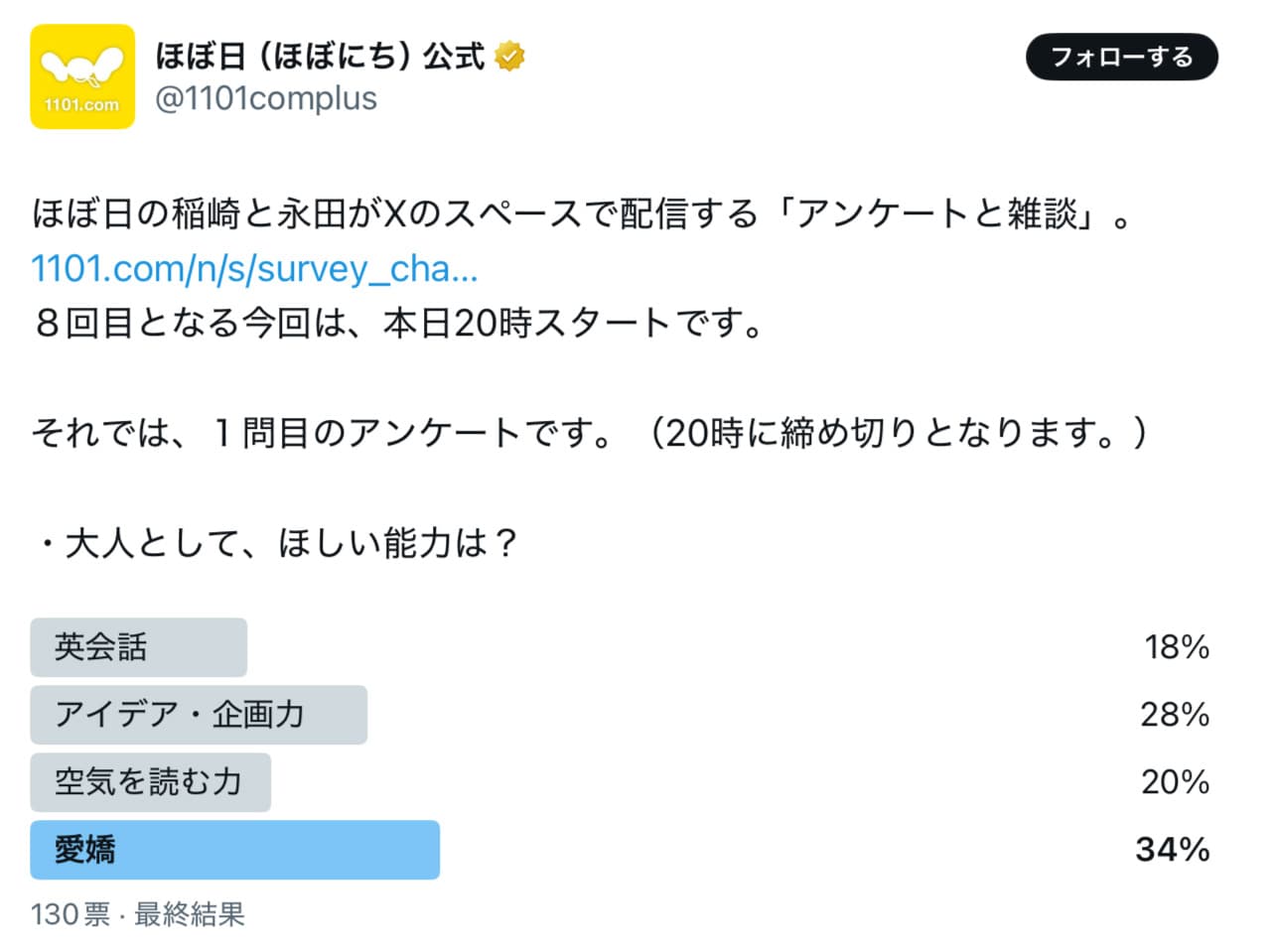
Task: Click the 18% result for 英会話
Action: (1177, 647)
